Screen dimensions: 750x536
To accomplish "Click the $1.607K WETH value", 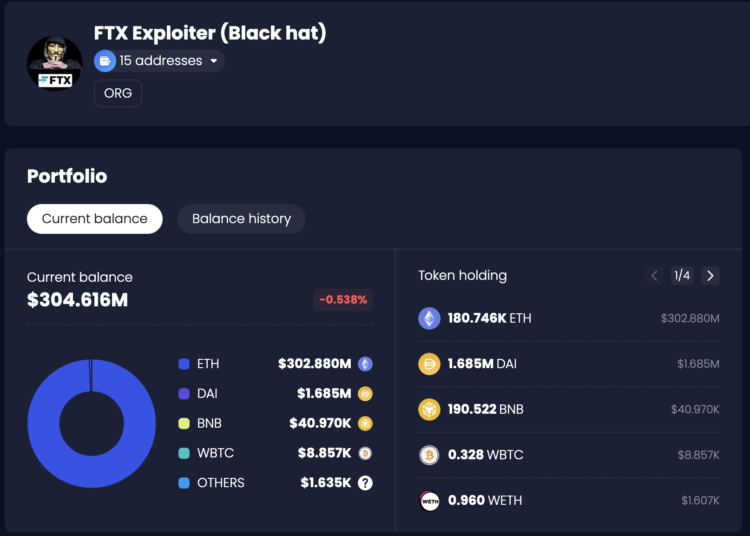I will point(700,501).
